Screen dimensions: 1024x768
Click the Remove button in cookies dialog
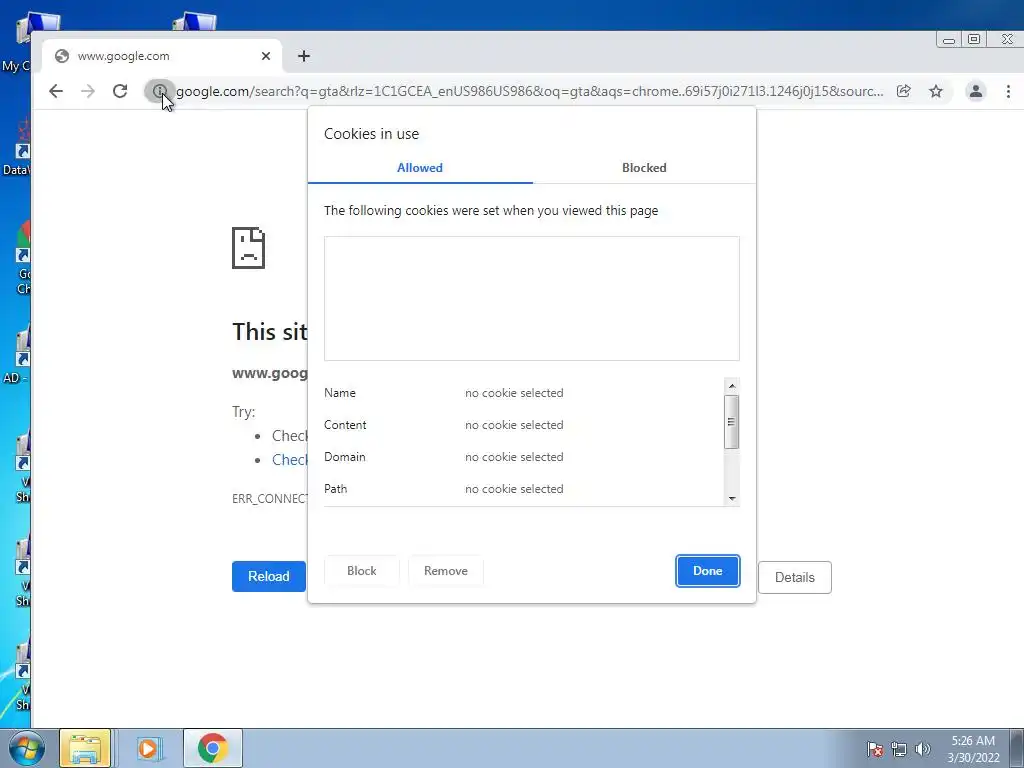pyautogui.click(x=445, y=571)
